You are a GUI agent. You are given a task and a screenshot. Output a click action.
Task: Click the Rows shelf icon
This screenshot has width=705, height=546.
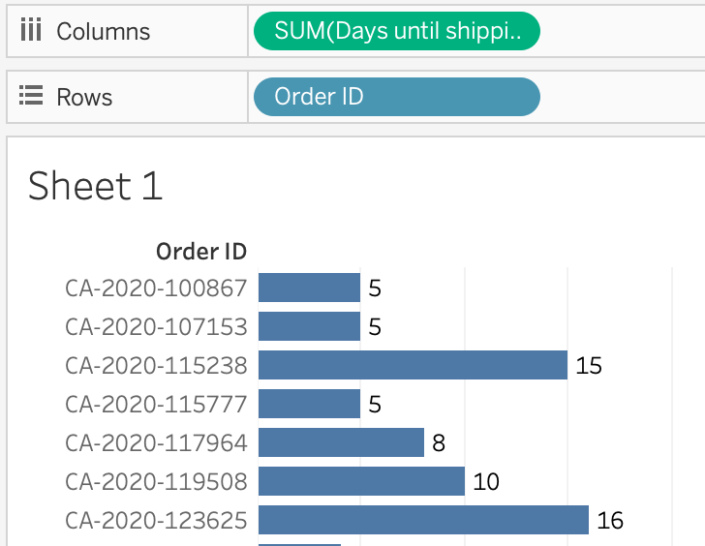(x=31, y=97)
